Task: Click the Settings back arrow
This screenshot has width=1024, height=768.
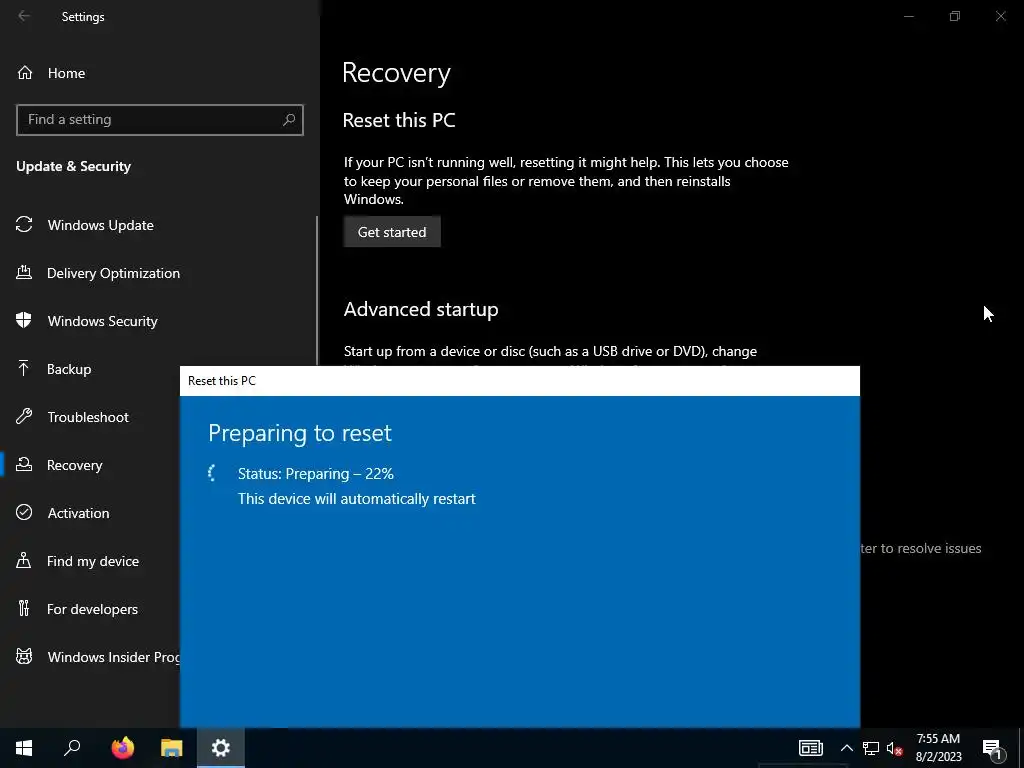Action: click(24, 16)
